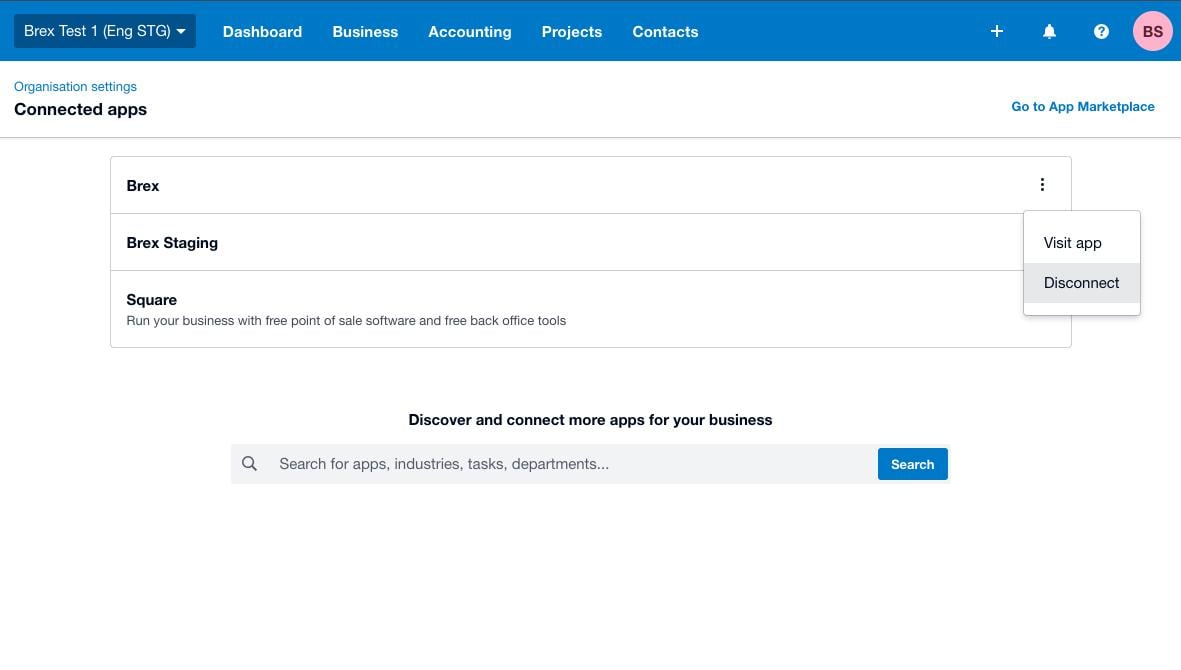Screen dimensions: 1181x670
Task: Click the BS profile avatar icon
Action: pos(1152,31)
